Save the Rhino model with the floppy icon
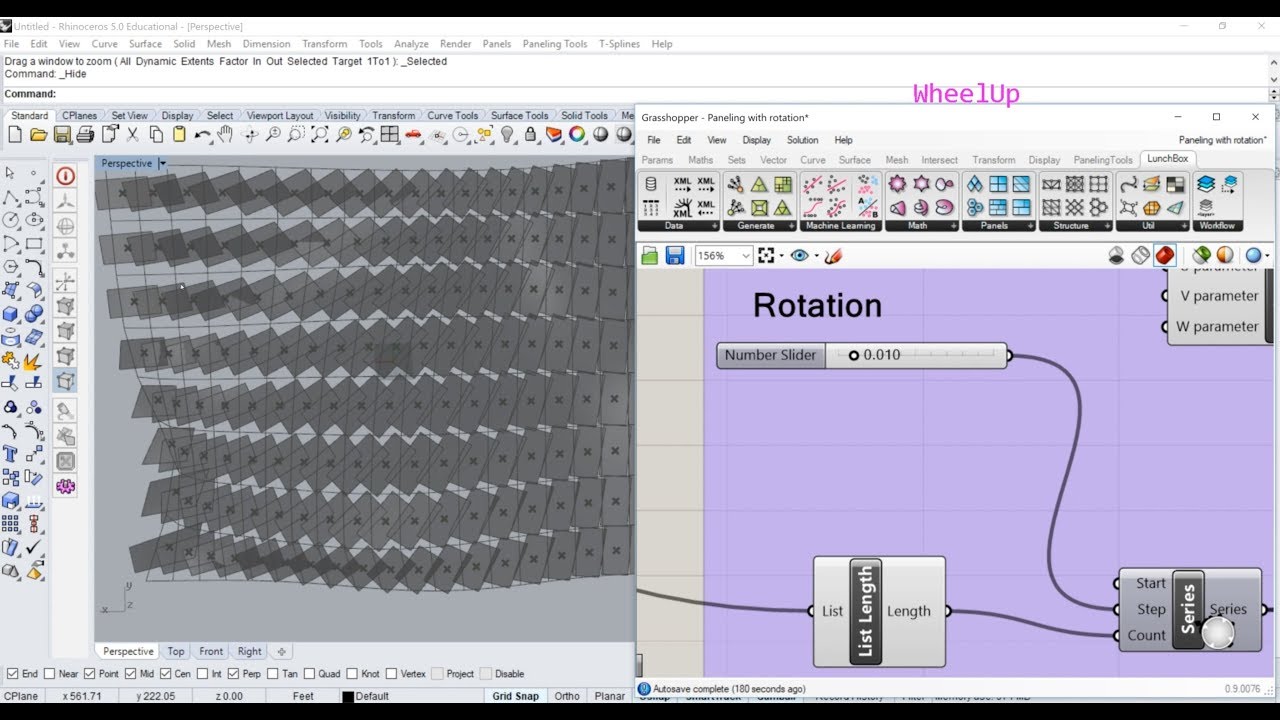 pyautogui.click(x=62, y=134)
